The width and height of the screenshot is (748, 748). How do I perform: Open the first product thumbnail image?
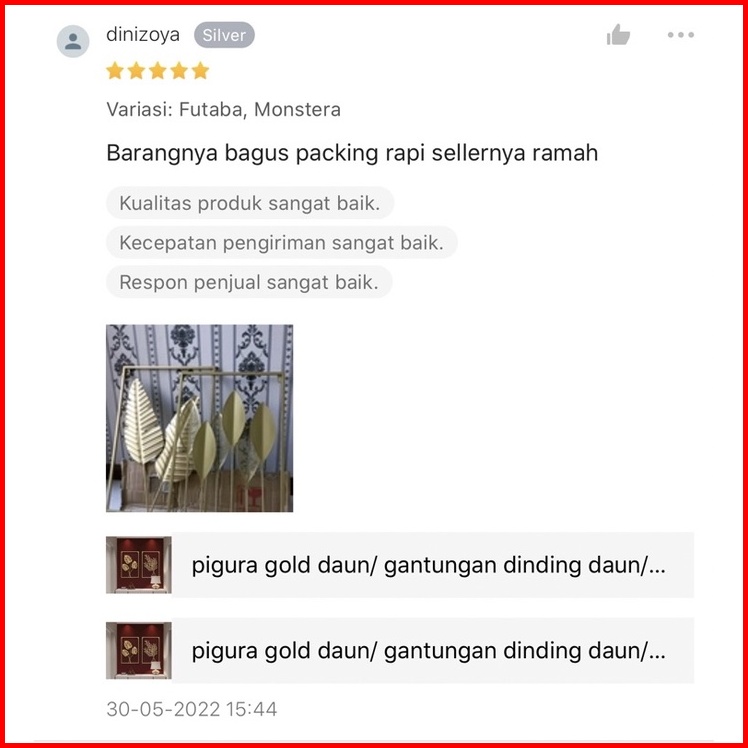point(139,565)
